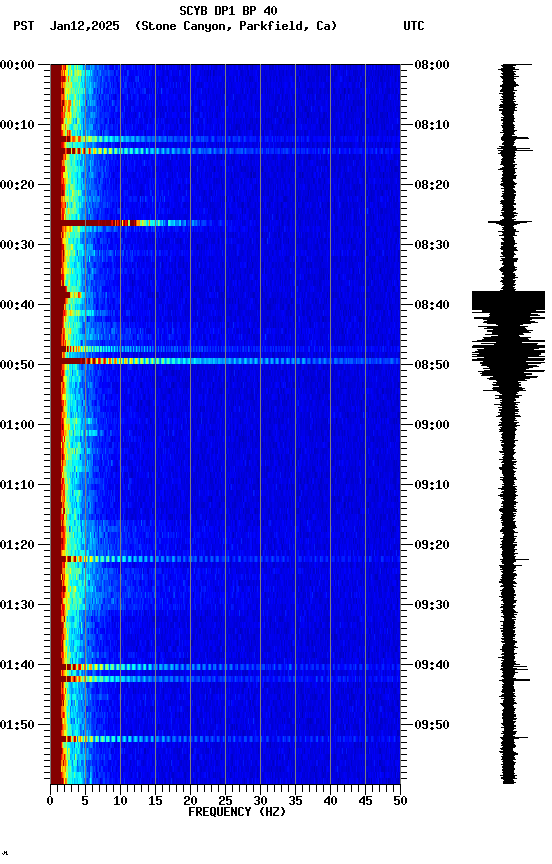Click the Stone Canyon, Parkfield, Ca location text
Screen dimensions: 552x864
(236, 26)
